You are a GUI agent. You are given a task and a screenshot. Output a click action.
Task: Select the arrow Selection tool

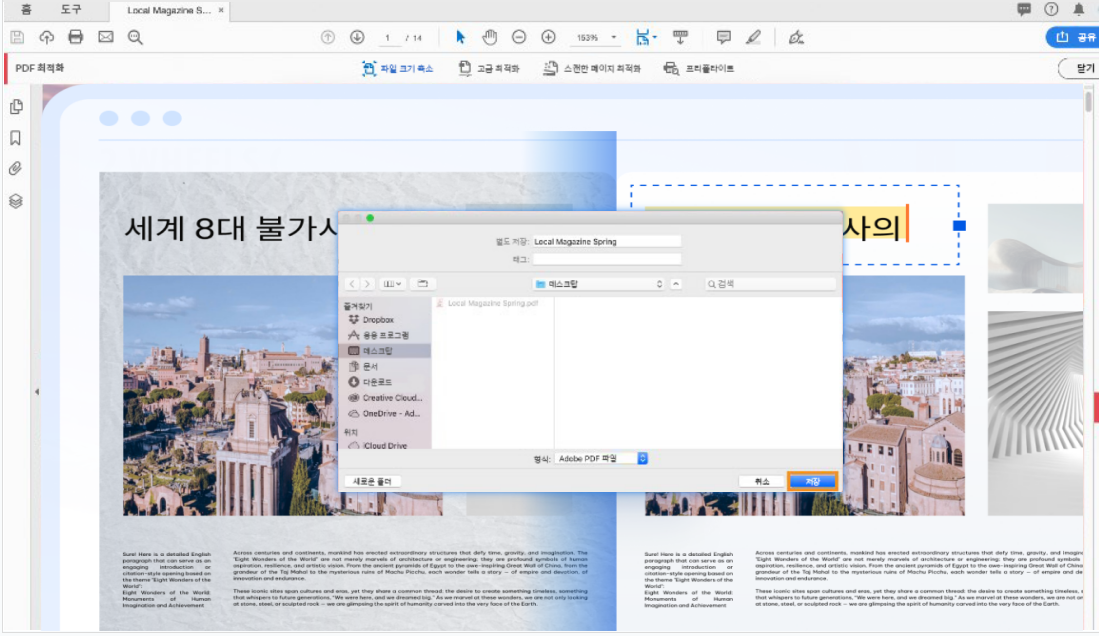(459, 36)
